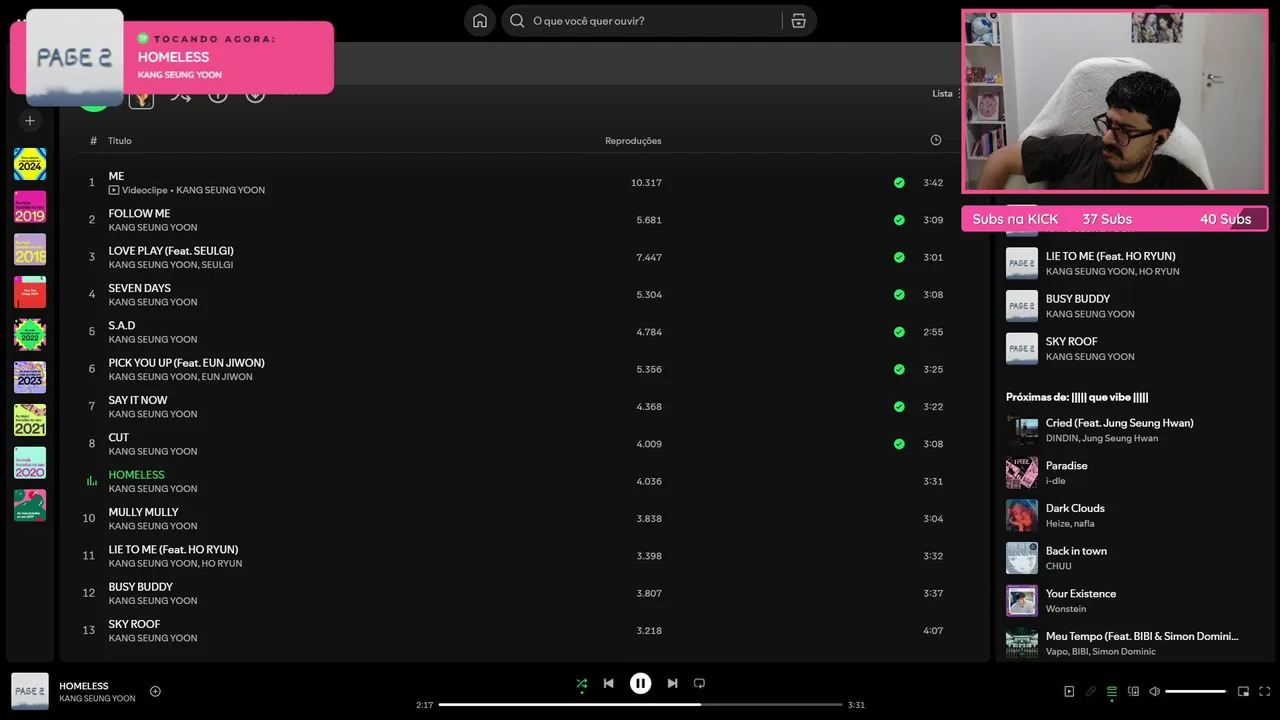Open the 2024 playlist in sidebar

30,164
